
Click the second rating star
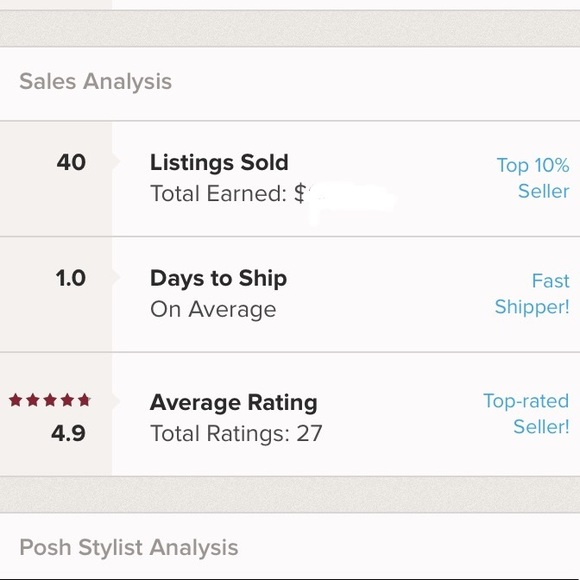tap(33, 400)
